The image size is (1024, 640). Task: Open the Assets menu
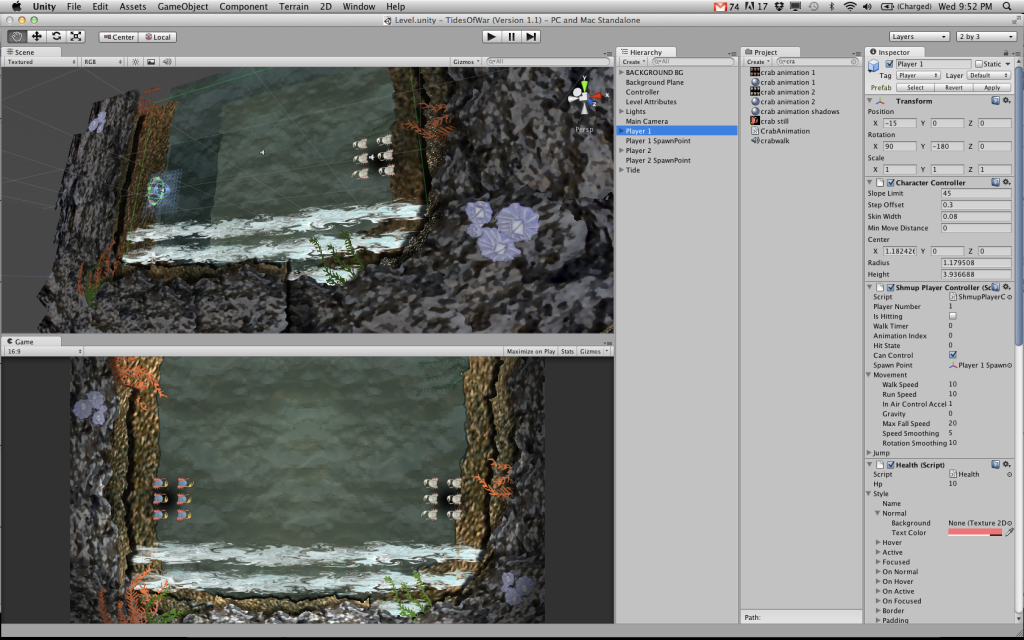click(133, 7)
